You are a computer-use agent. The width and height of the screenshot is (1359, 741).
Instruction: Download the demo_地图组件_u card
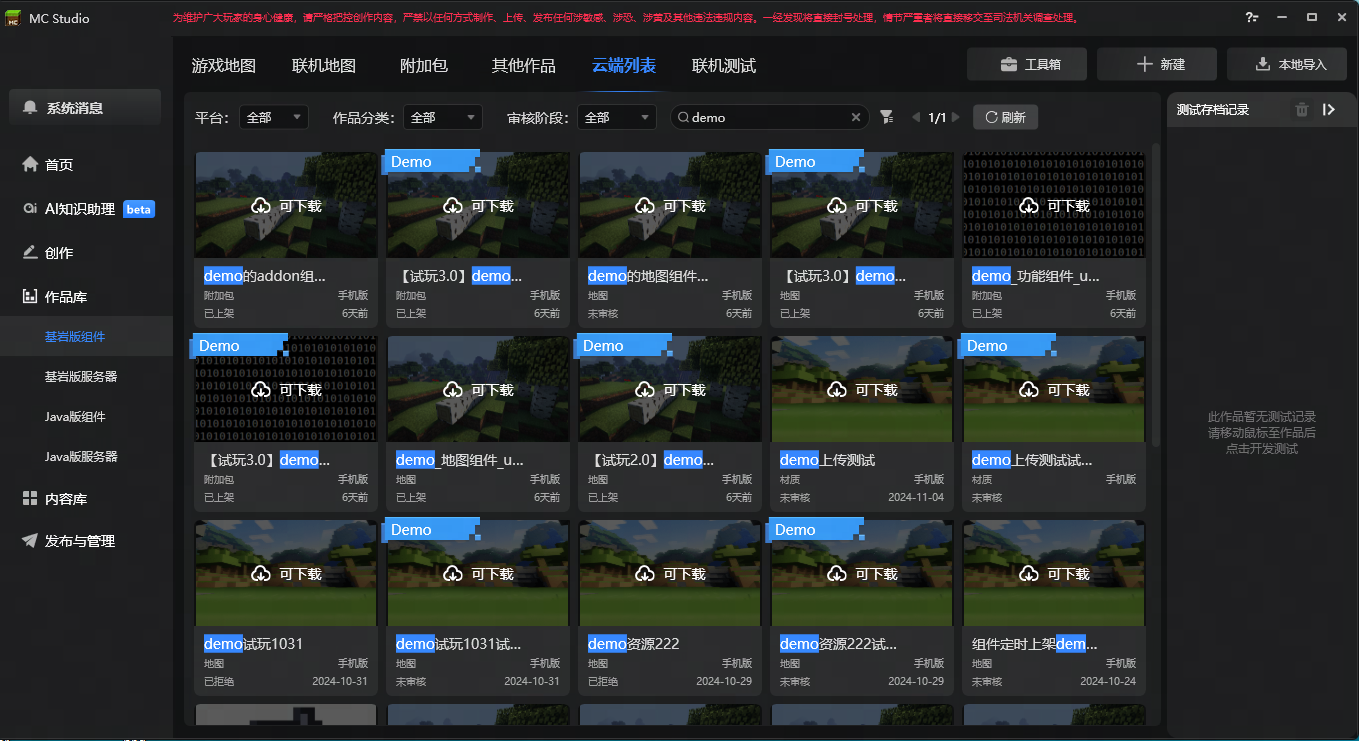(478, 390)
